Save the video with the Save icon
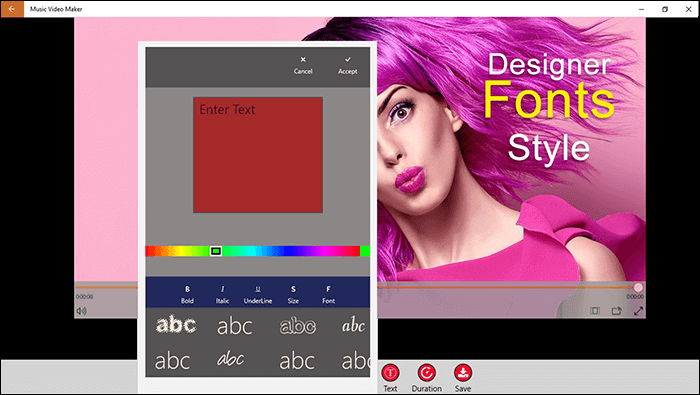This screenshot has height=395, width=700. [463, 378]
